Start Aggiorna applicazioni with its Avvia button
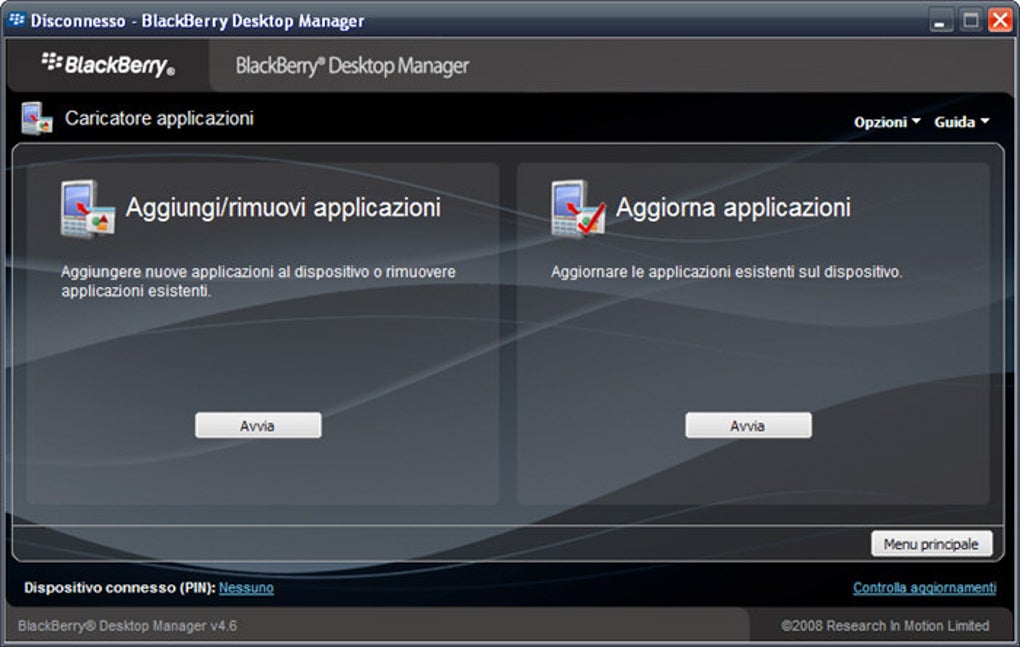 [x=748, y=425]
